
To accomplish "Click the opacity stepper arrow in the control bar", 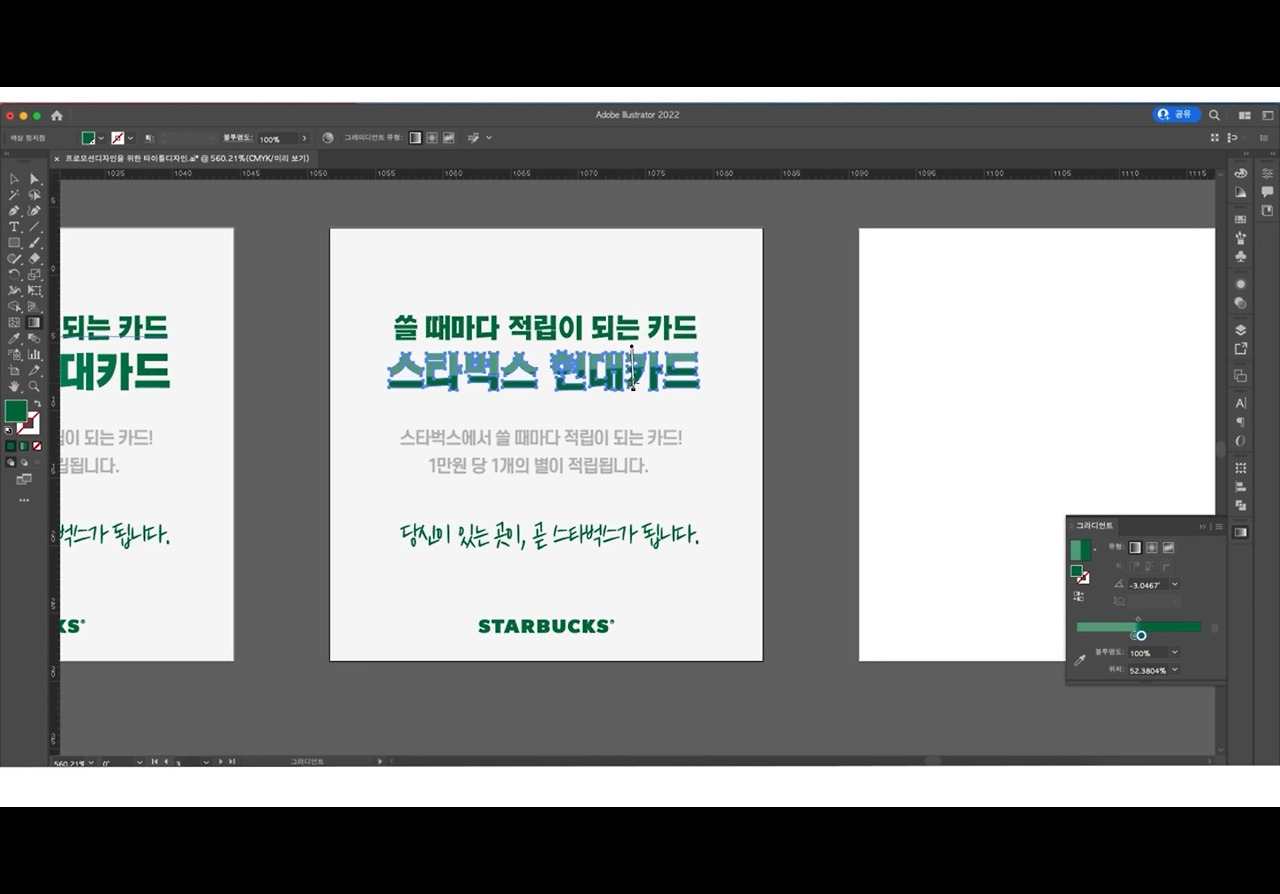I will coord(305,138).
